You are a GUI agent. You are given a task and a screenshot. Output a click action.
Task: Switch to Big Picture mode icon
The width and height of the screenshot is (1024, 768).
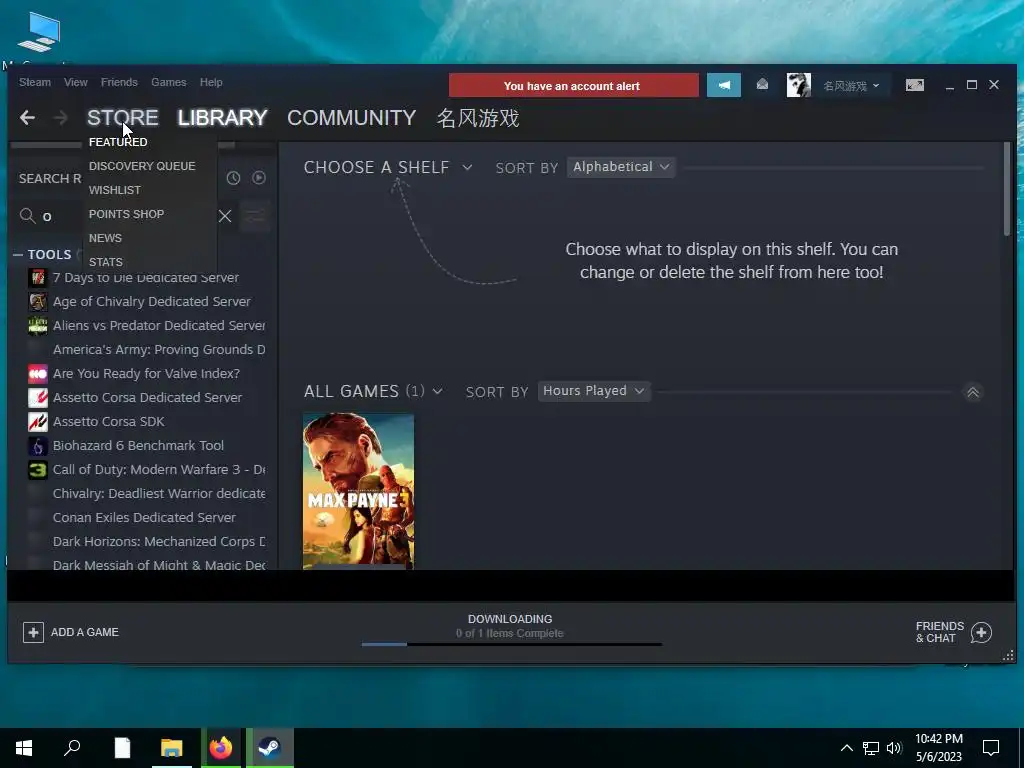coord(914,85)
